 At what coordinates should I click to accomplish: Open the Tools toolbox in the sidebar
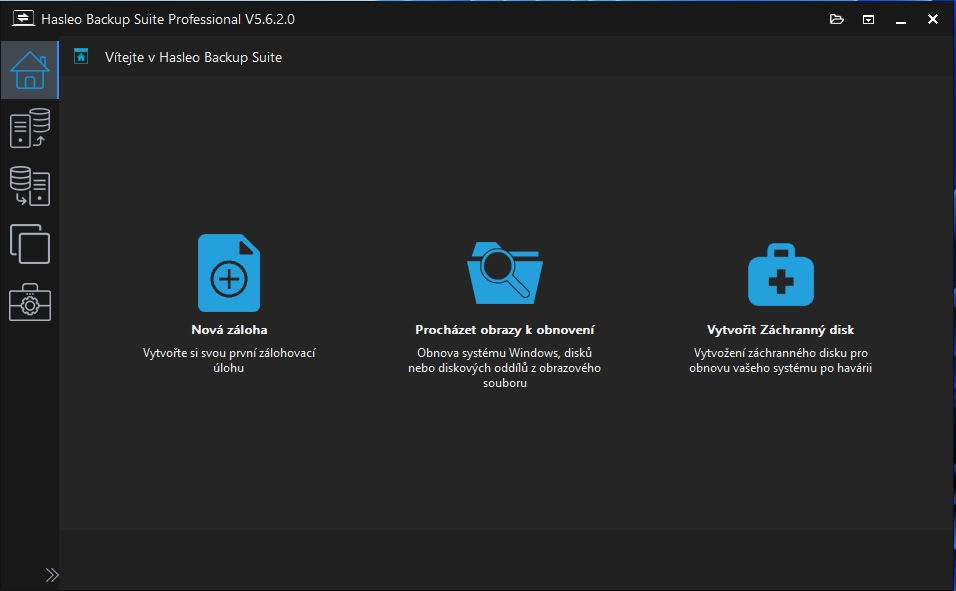pyautogui.click(x=29, y=301)
